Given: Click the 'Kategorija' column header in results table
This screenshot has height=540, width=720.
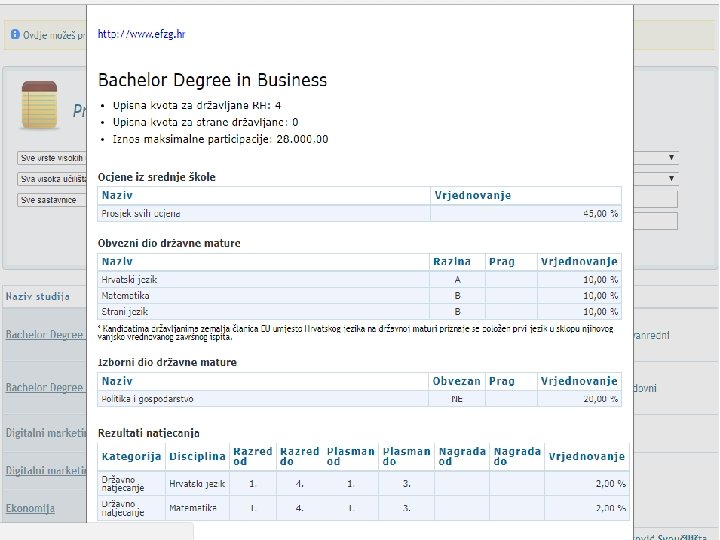Looking at the screenshot, I should pyautogui.click(x=132, y=457).
